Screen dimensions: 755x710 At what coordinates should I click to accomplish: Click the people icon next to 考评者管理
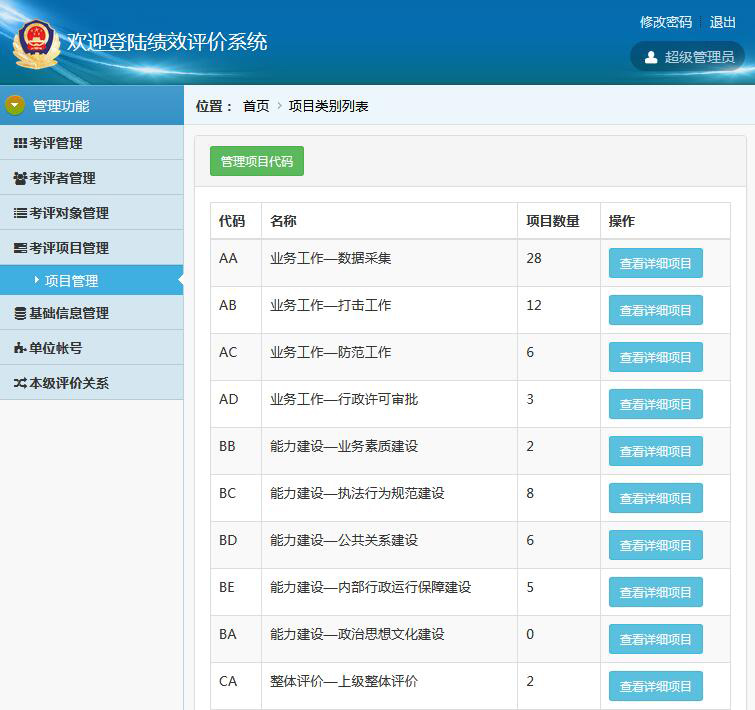20,178
